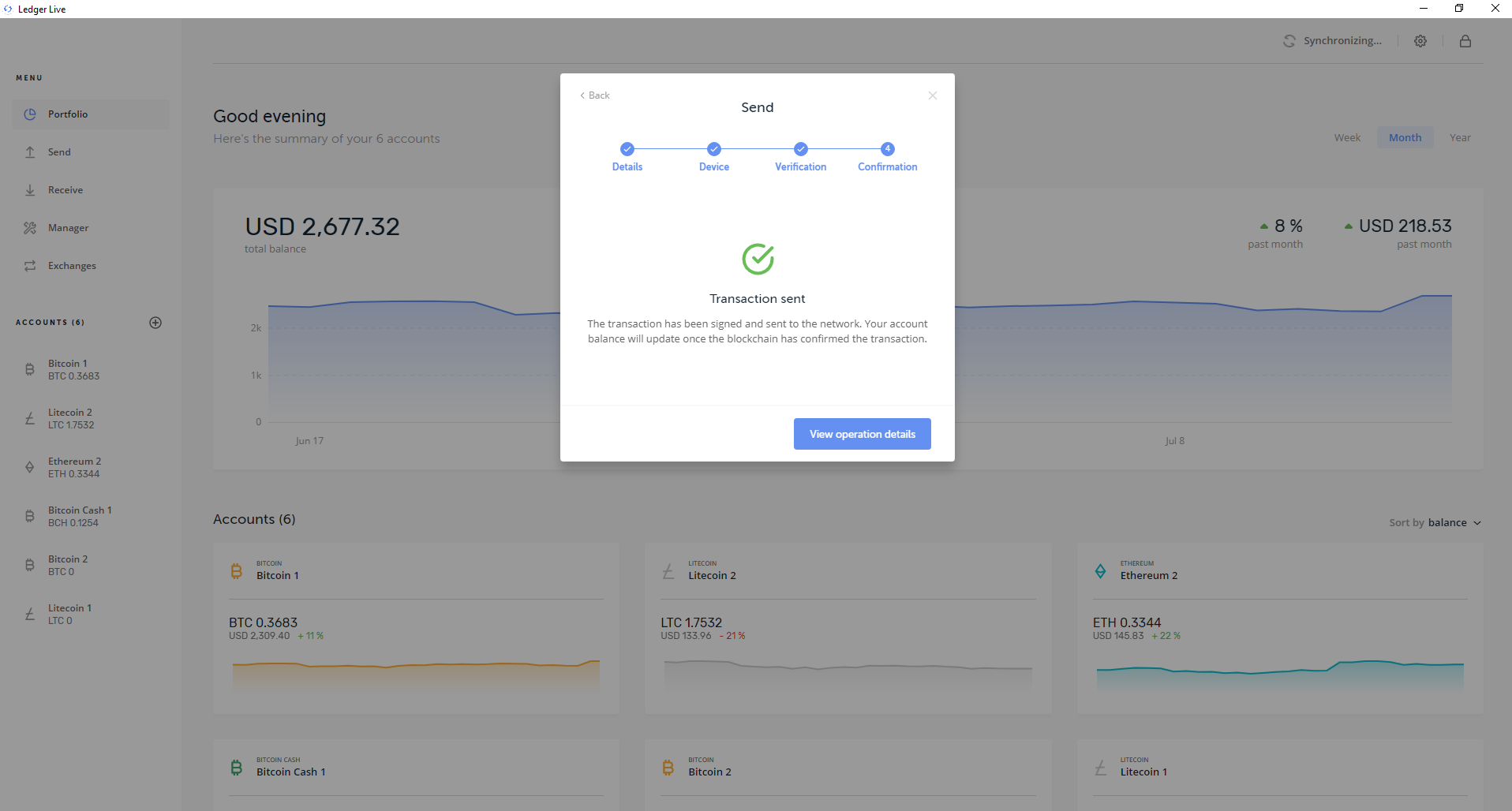Lock the app with padlock icon
Viewport: 1512px width, 811px height.
[x=1465, y=41]
